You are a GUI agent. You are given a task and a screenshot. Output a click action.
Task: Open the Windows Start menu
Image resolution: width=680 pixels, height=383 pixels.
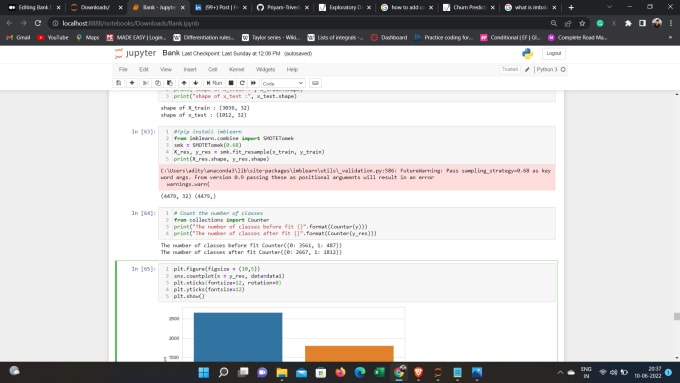(203, 373)
